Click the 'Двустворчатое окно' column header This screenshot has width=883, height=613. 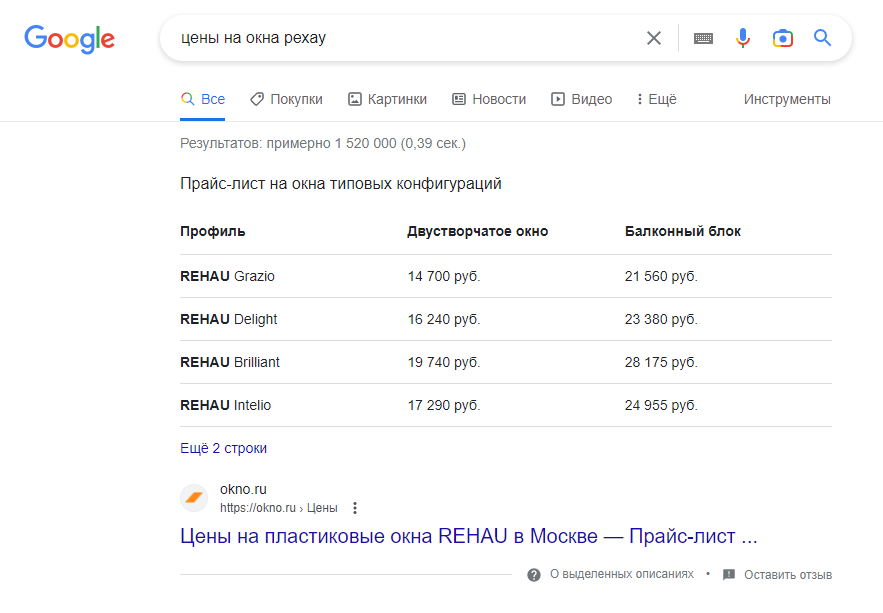coord(478,231)
